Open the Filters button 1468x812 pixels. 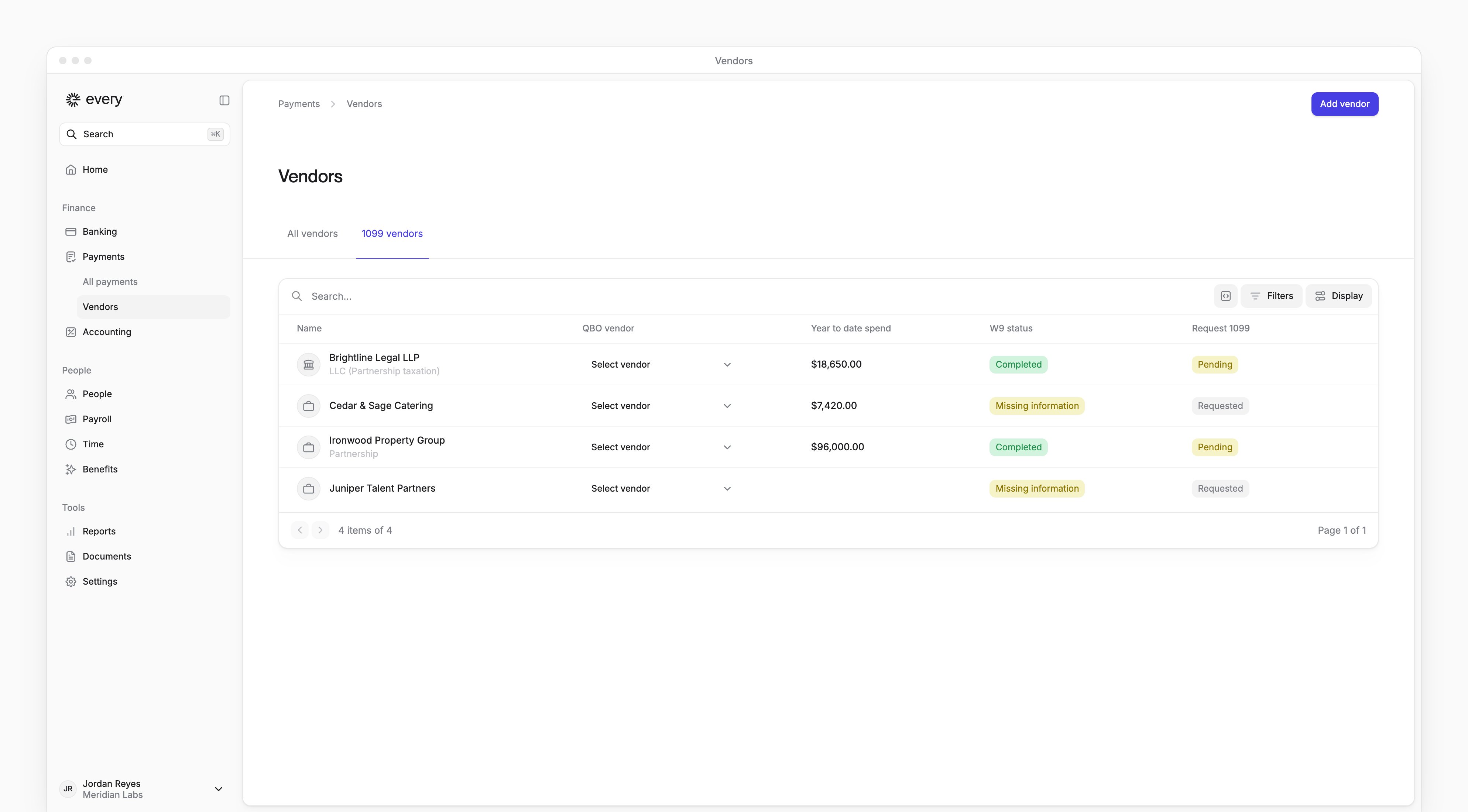pyautogui.click(x=1272, y=296)
